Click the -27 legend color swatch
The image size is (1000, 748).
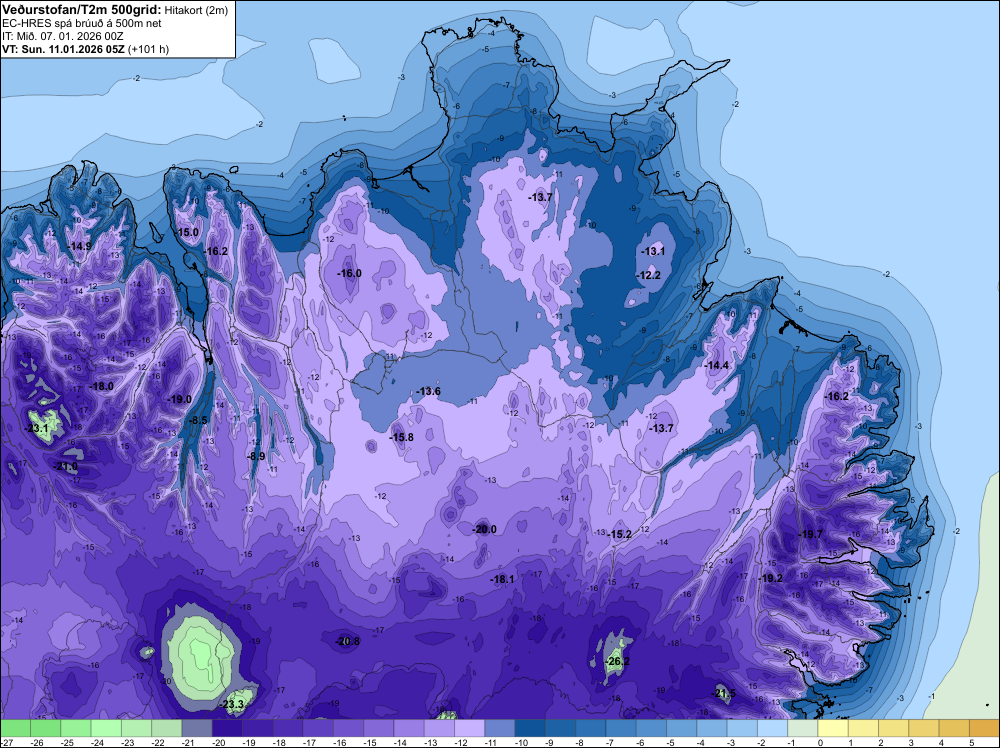point(15,728)
